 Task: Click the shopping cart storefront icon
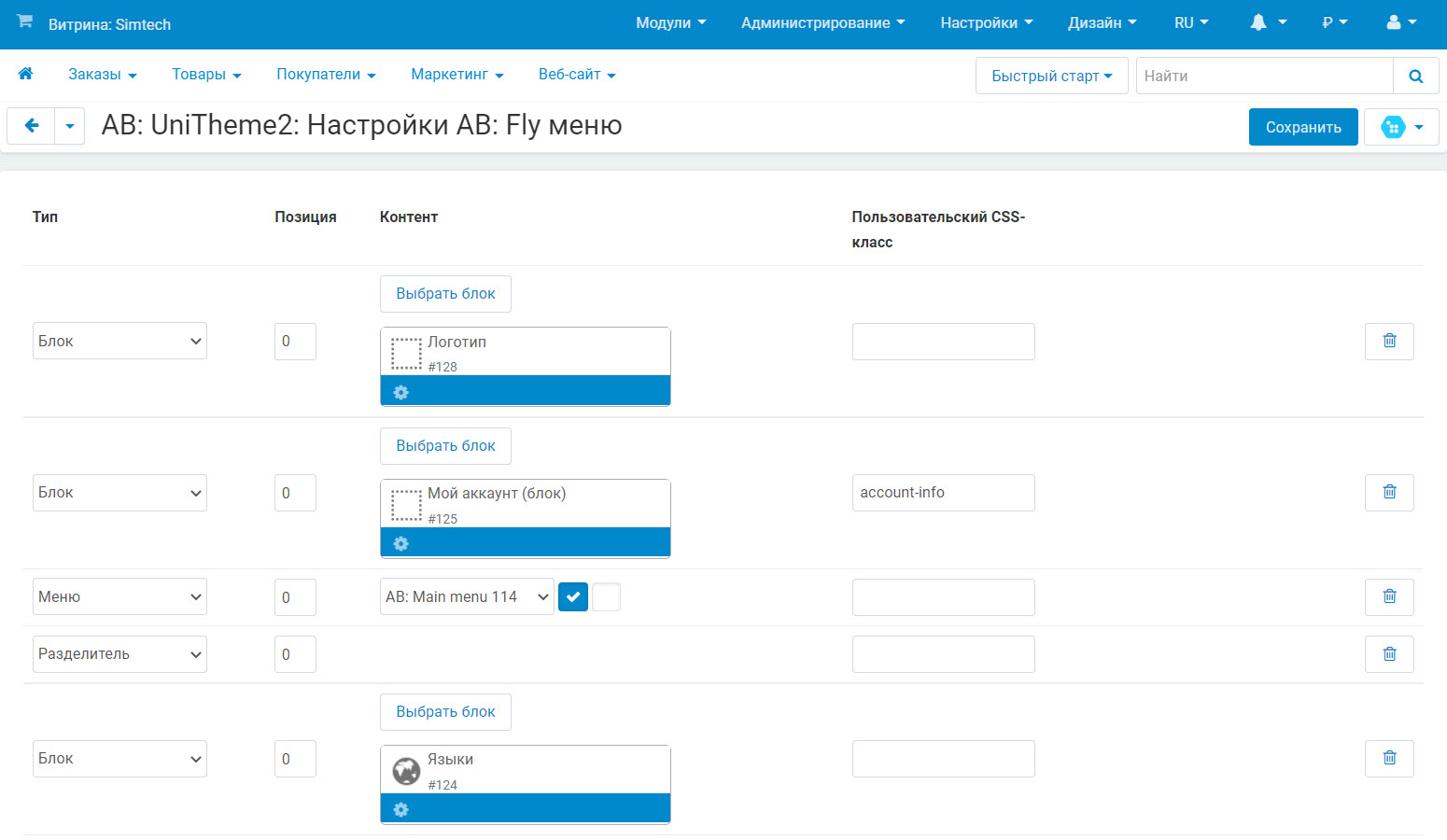pos(25,21)
